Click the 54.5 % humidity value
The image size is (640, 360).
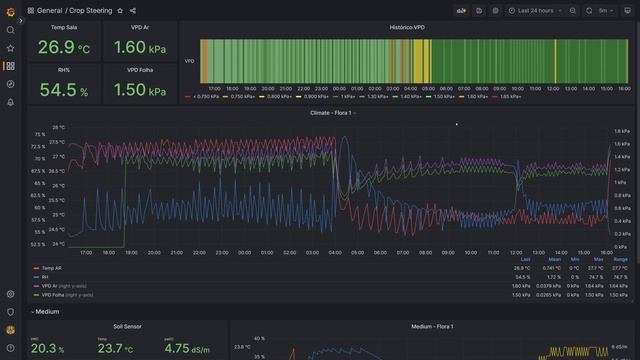(64, 90)
